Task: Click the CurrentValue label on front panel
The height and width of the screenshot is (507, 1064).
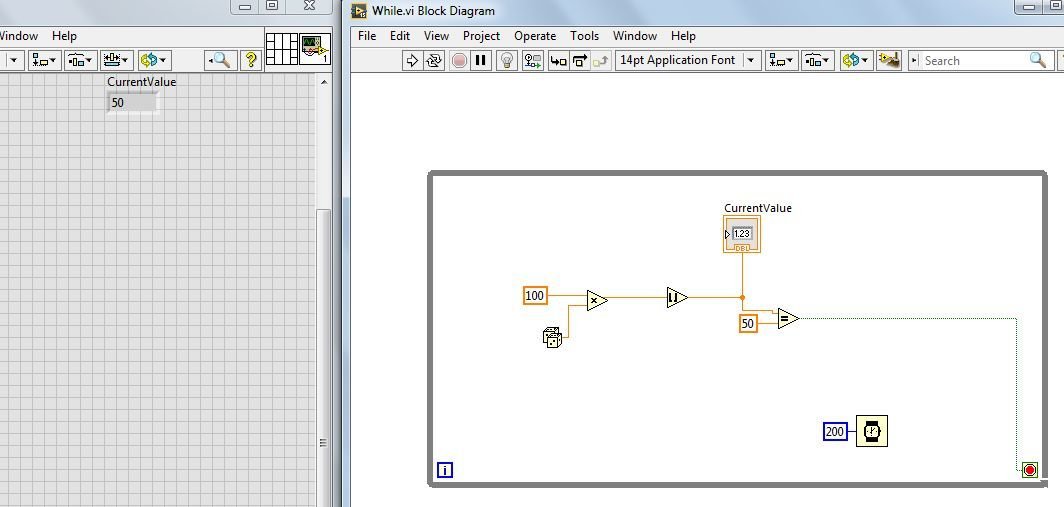Action: click(x=141, y=81)
